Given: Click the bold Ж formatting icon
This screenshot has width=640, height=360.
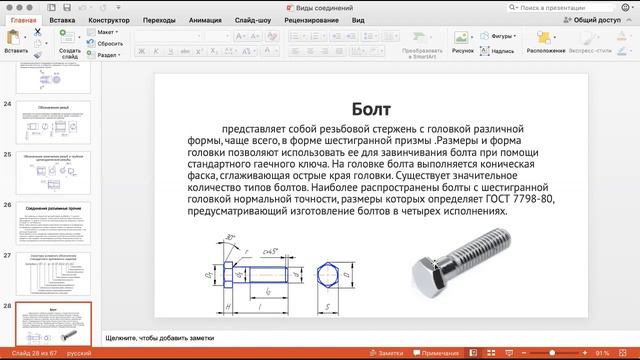Looking at the screenshot, I should tap(142, 51).
